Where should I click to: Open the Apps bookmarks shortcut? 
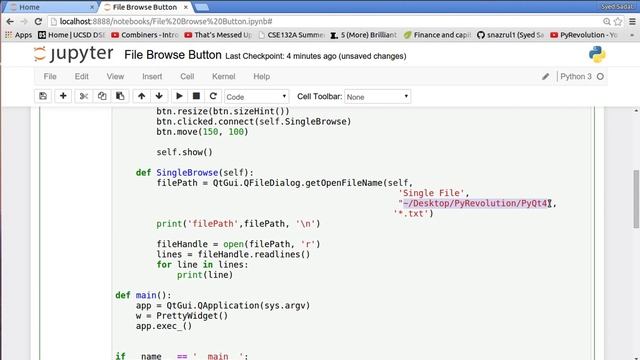18,35
